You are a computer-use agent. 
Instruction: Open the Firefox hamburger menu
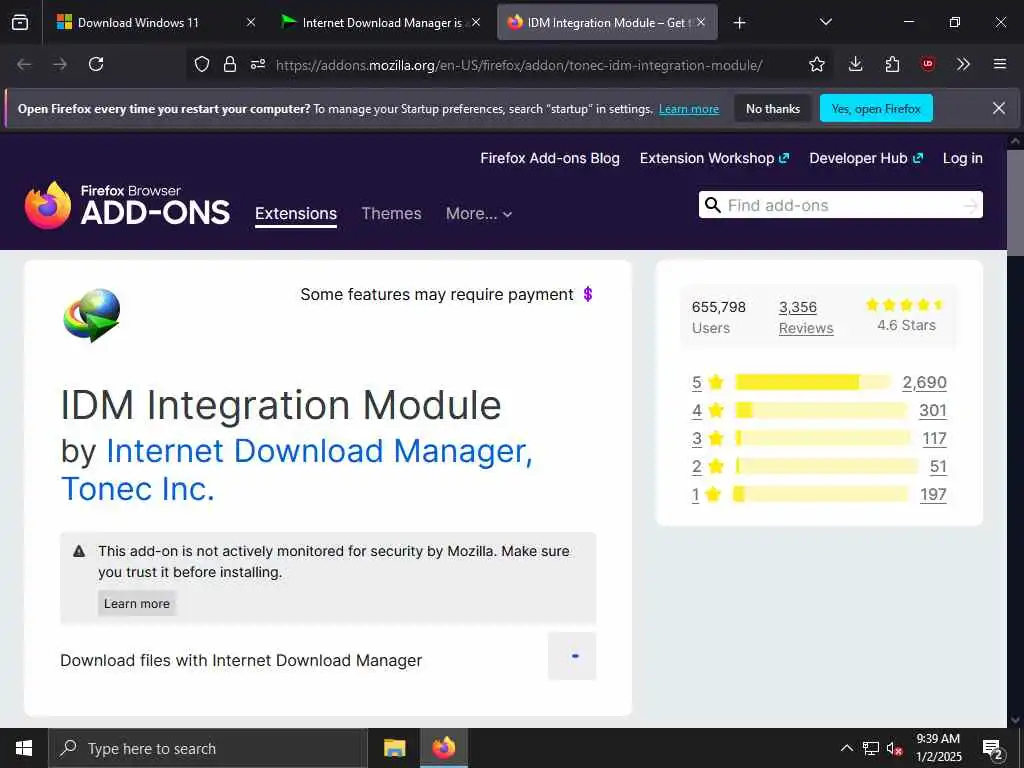pos(999,64)
